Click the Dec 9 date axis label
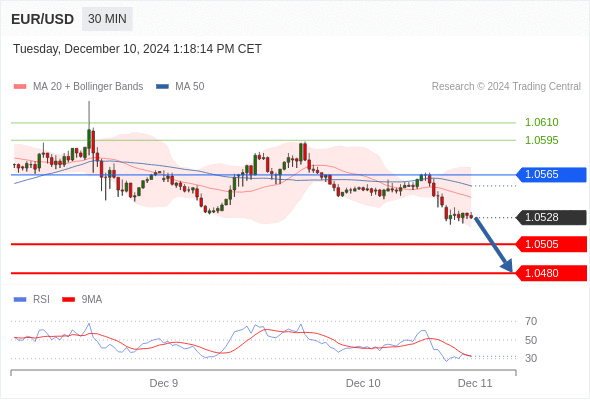590x400 pixels. (164, 383)
